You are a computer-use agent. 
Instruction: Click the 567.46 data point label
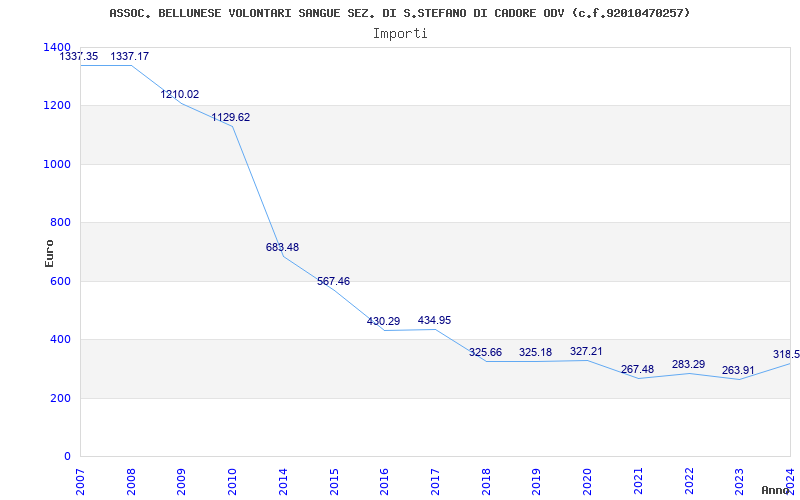(333, 282)
